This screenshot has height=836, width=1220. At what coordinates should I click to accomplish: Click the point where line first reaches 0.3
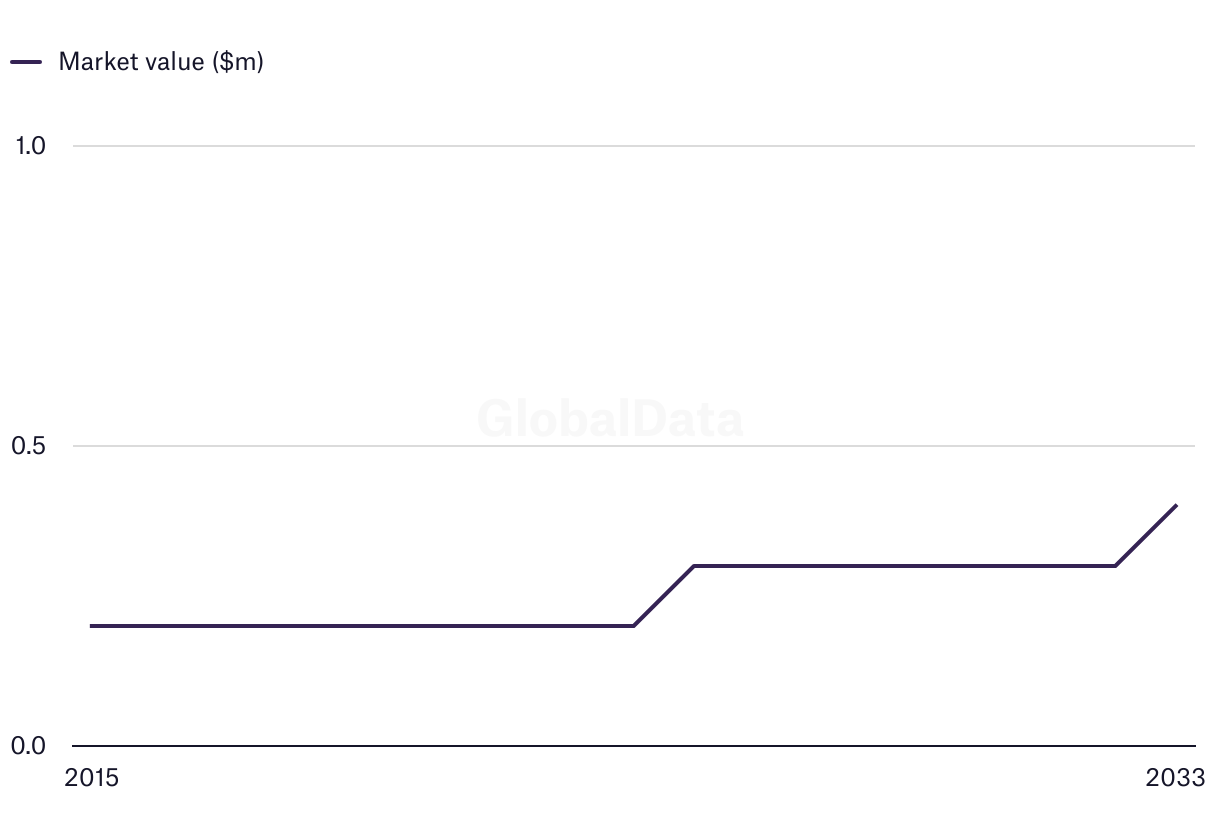pos(694,566)
